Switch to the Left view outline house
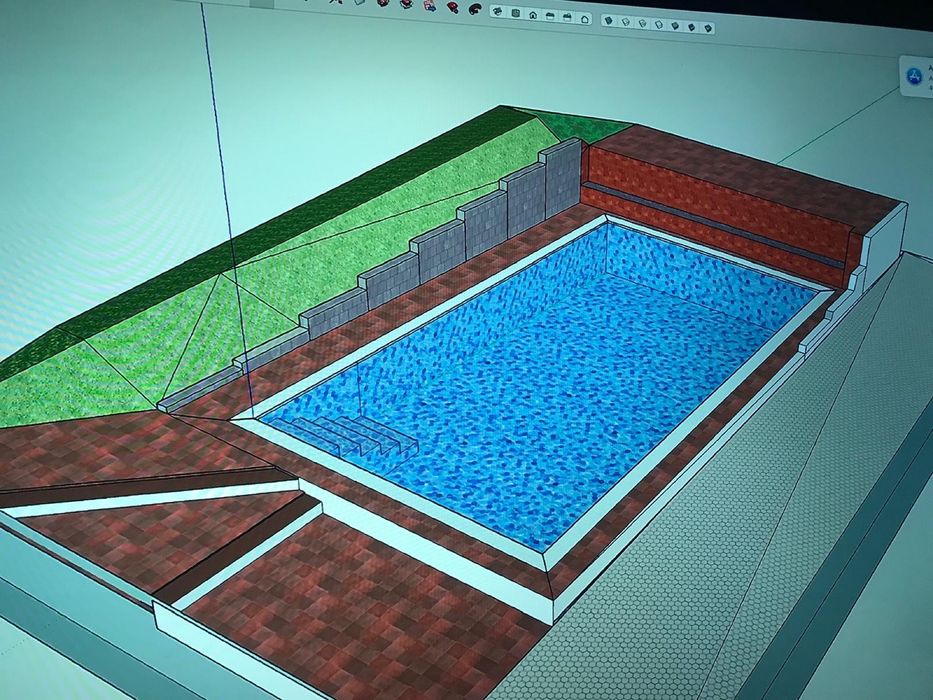The height and width of the screenshot is (700, 933). pos(585,19)
